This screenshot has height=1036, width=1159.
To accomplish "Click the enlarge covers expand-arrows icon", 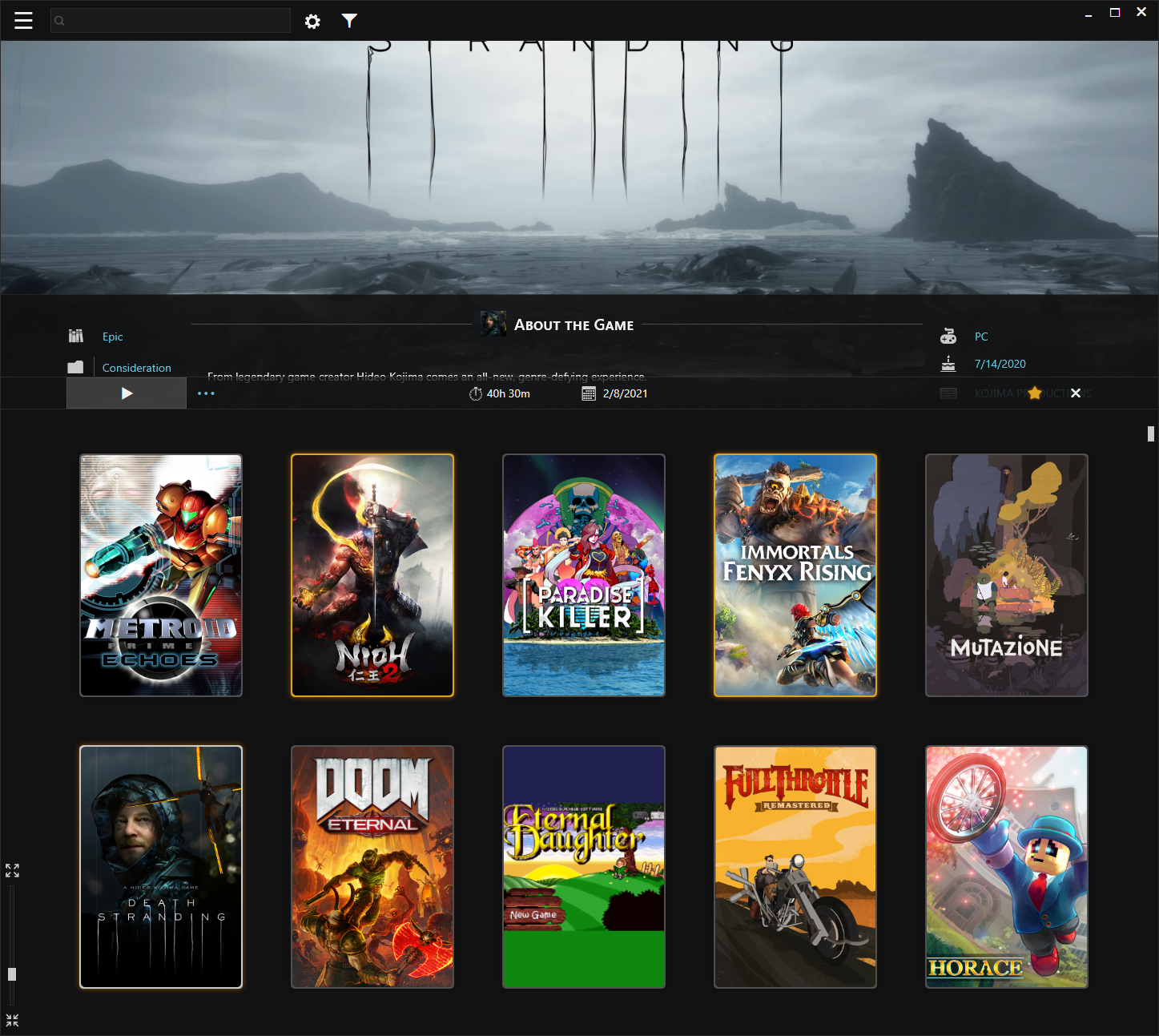I will pos(12,870).
